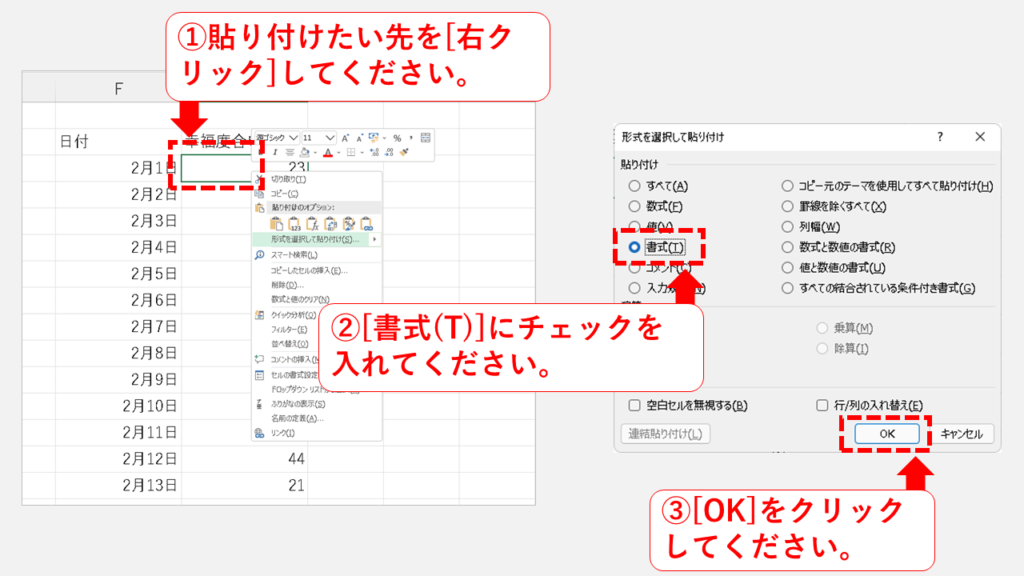Tick the 行/列の入れ替え checkbox

pyautogui.click(x=823, y=405)
